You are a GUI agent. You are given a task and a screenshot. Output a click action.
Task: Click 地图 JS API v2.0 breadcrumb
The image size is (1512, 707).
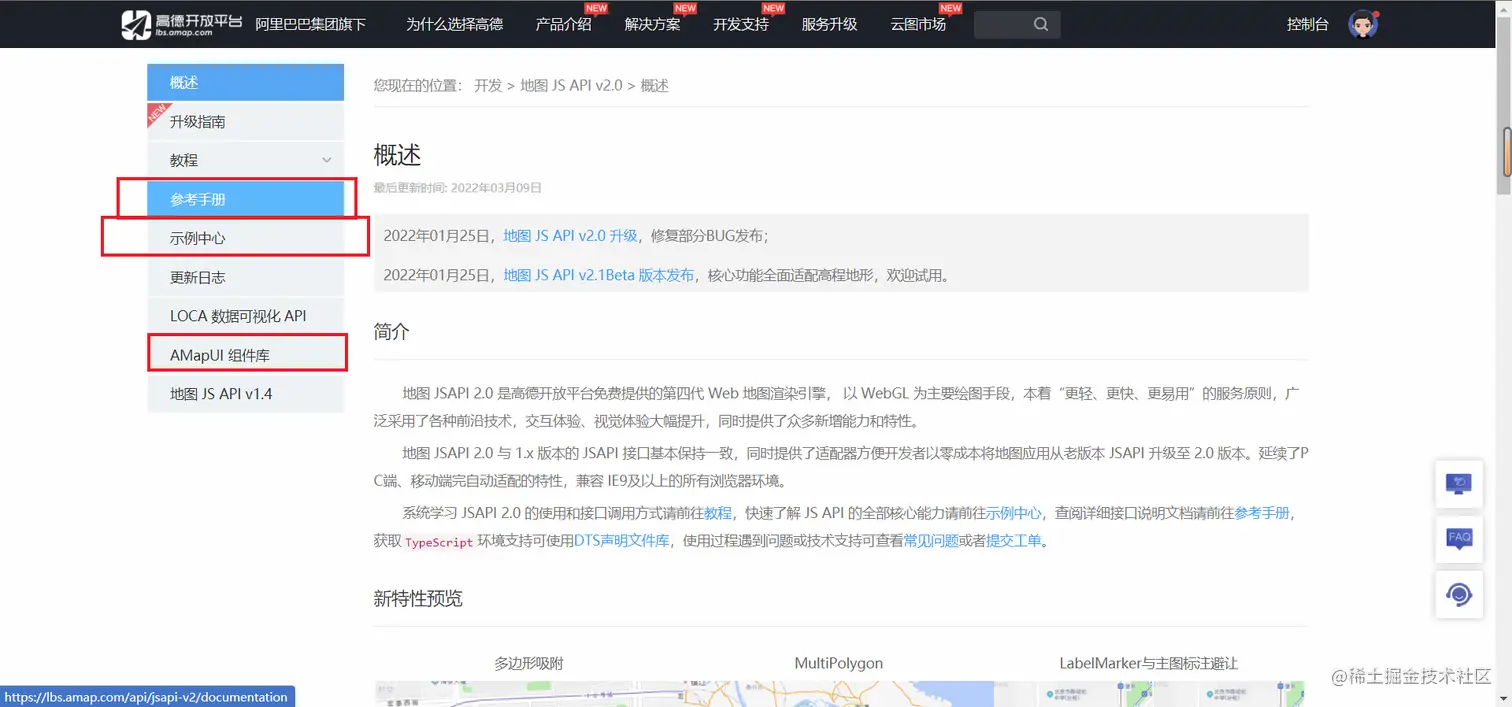[x=571, y=86]
